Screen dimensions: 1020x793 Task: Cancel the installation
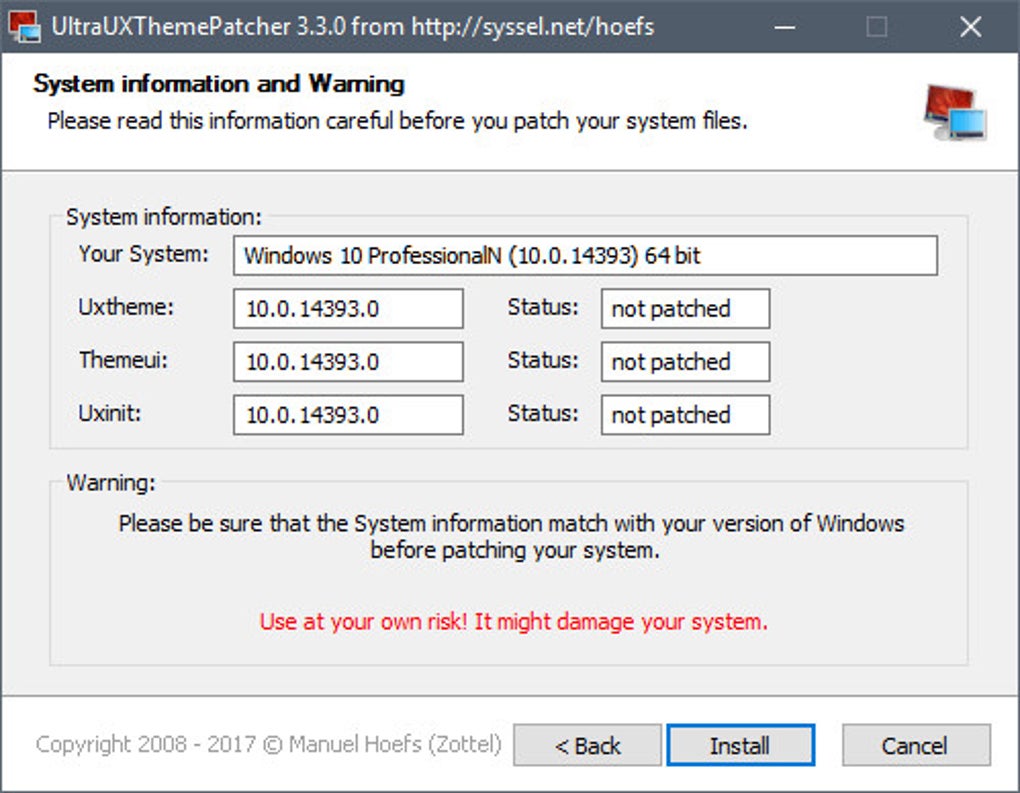(915, 746)
